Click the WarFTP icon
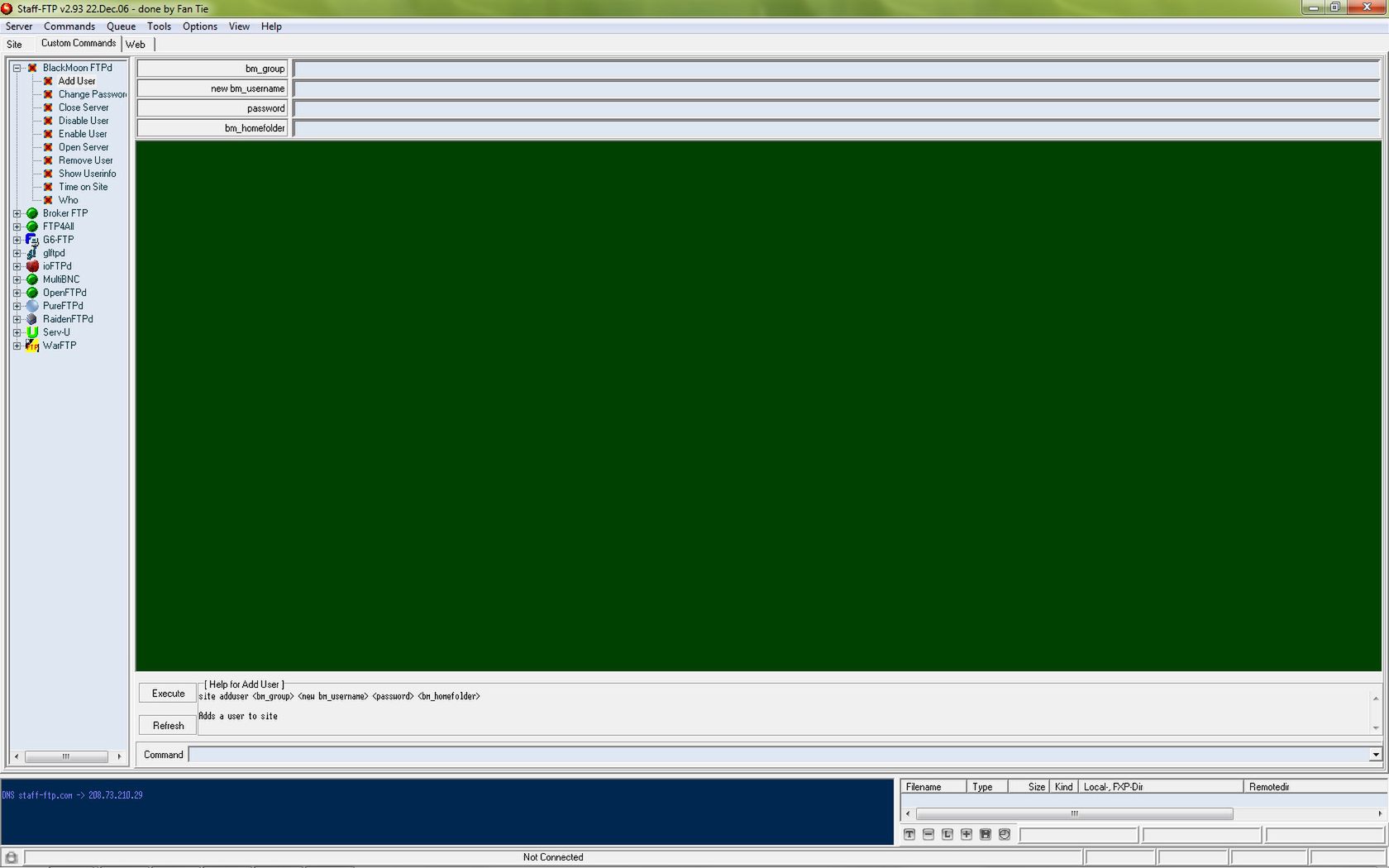 32,346
